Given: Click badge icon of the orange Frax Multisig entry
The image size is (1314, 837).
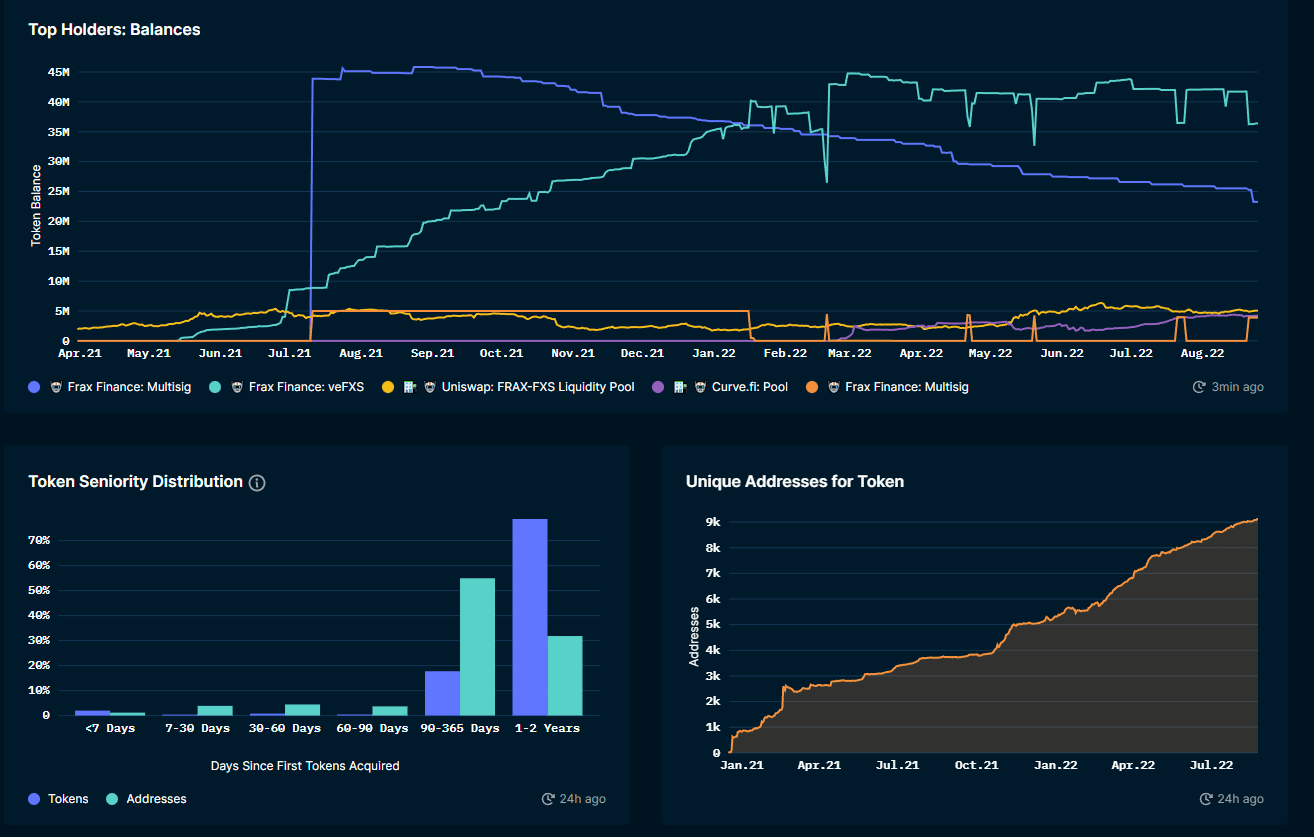Looking at the screenshot, I should pyautogui.click(x=832, y=387).
